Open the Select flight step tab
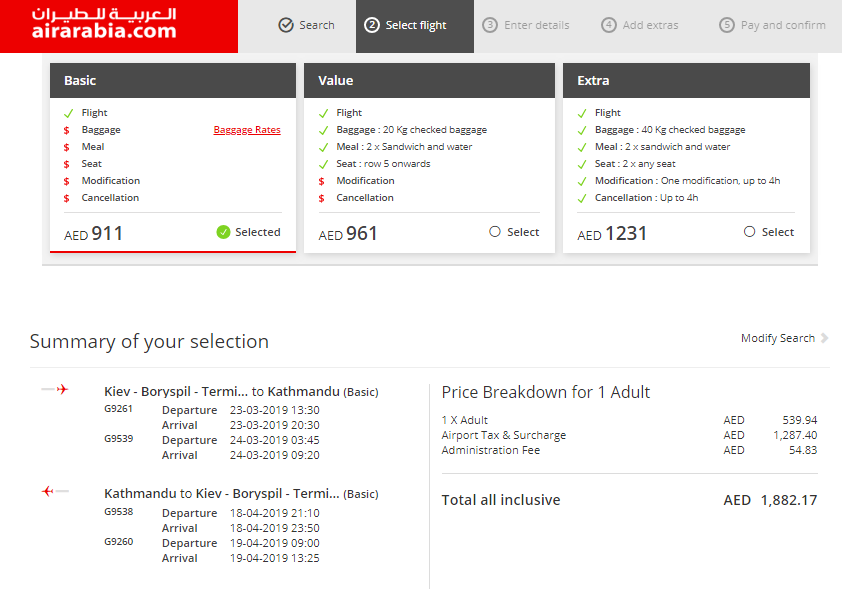This screenshot has height=593, width=842. pos(415,26)
